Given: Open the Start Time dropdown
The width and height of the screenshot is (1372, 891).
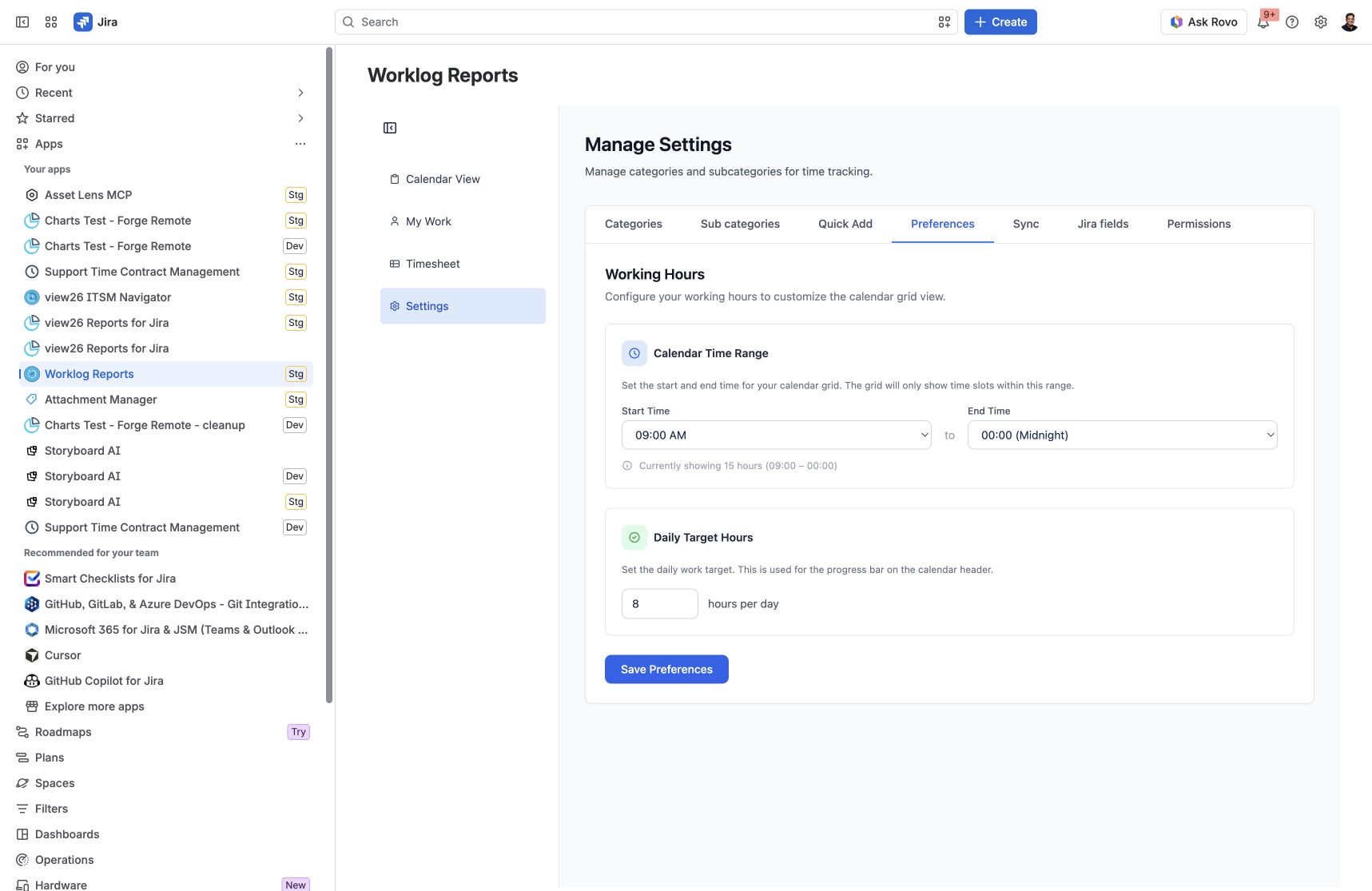Looking at the screenshot, I should pos(777,435).
